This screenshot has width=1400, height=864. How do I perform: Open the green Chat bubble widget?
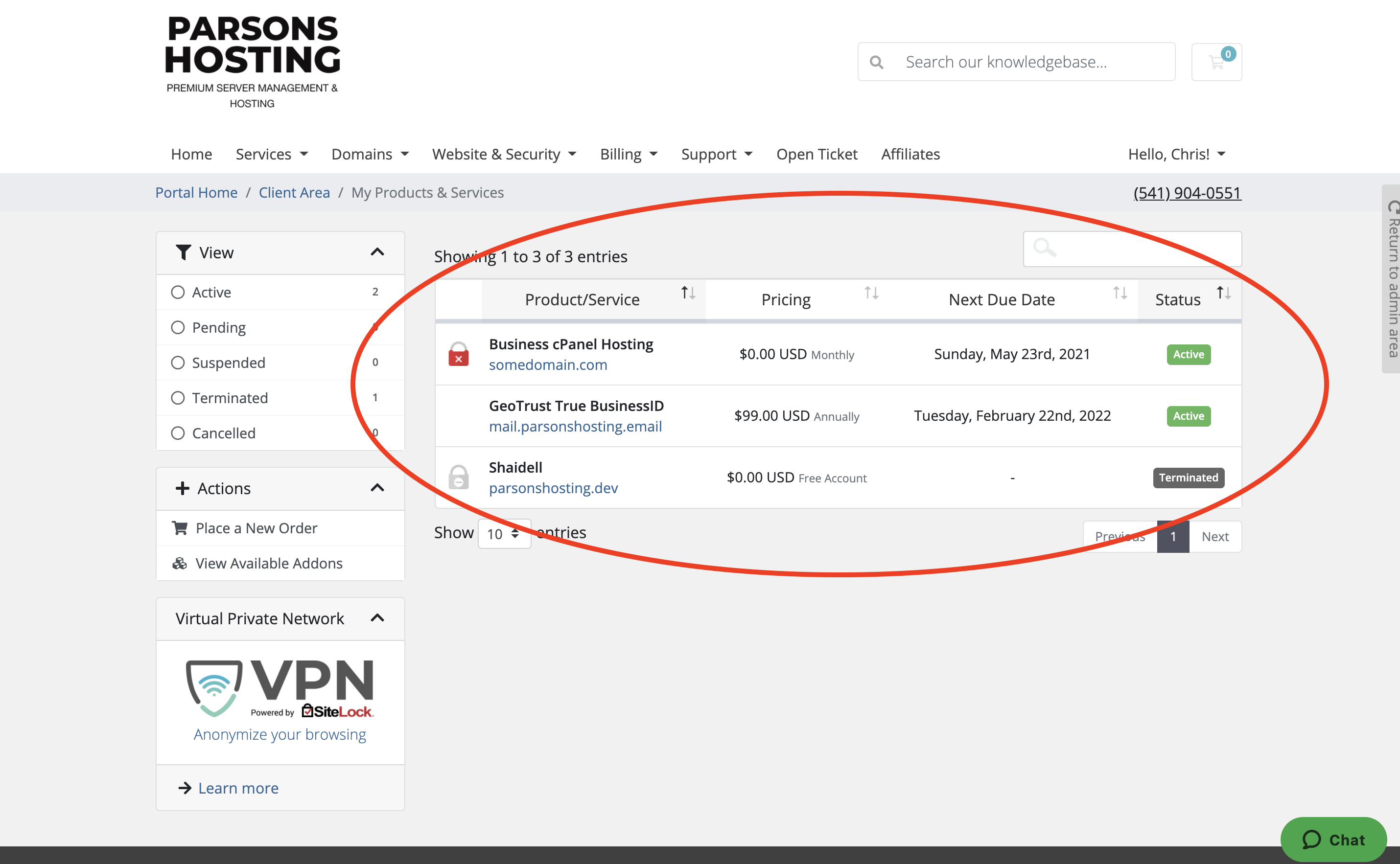click(x=1333, y=840)
